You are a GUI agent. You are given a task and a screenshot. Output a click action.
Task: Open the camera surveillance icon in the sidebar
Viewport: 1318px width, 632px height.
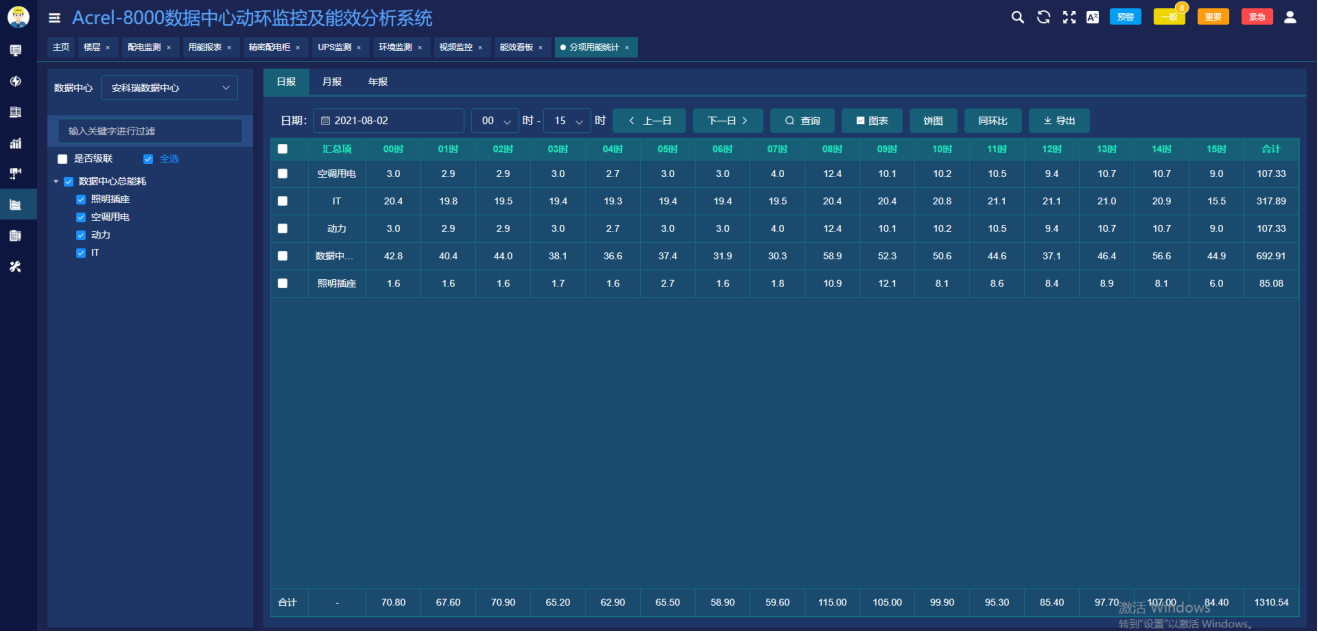[x=16, y=173]
